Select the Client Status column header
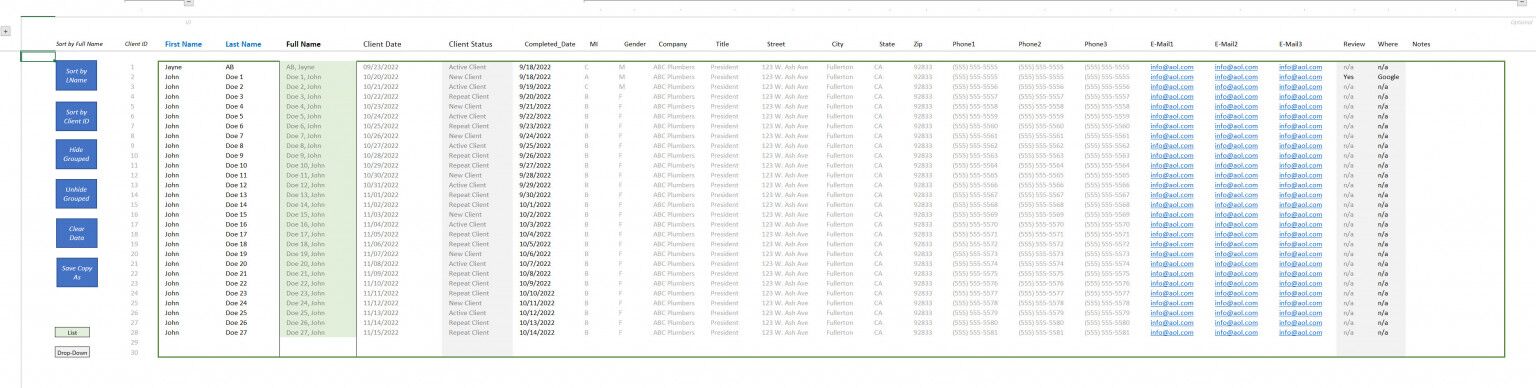This screenshot has width=1536, height=388. tap(471, 44)
